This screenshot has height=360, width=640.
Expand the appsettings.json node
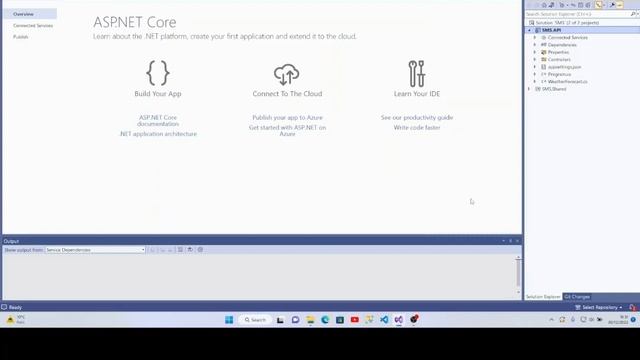point(535,67)
